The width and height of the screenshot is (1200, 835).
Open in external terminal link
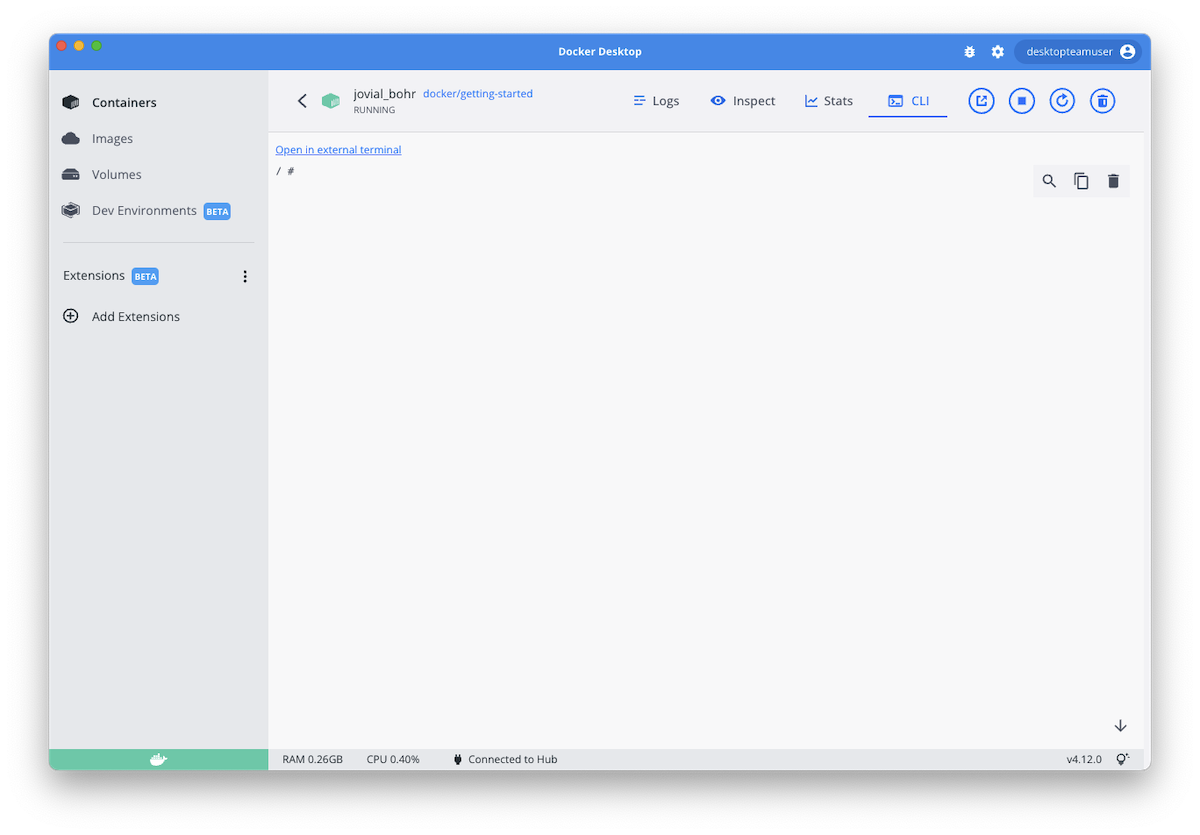coord(338,149)
